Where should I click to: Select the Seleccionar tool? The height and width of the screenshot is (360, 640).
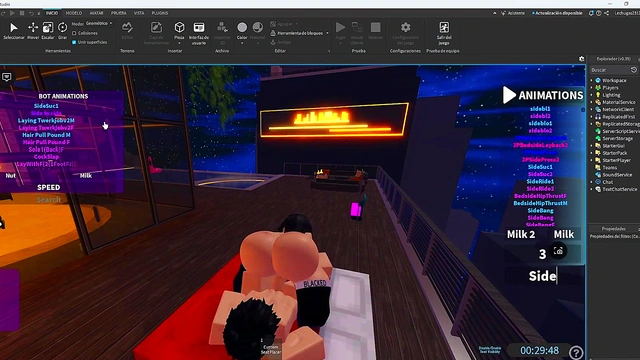pyautogui.click(x=13, y=31)
